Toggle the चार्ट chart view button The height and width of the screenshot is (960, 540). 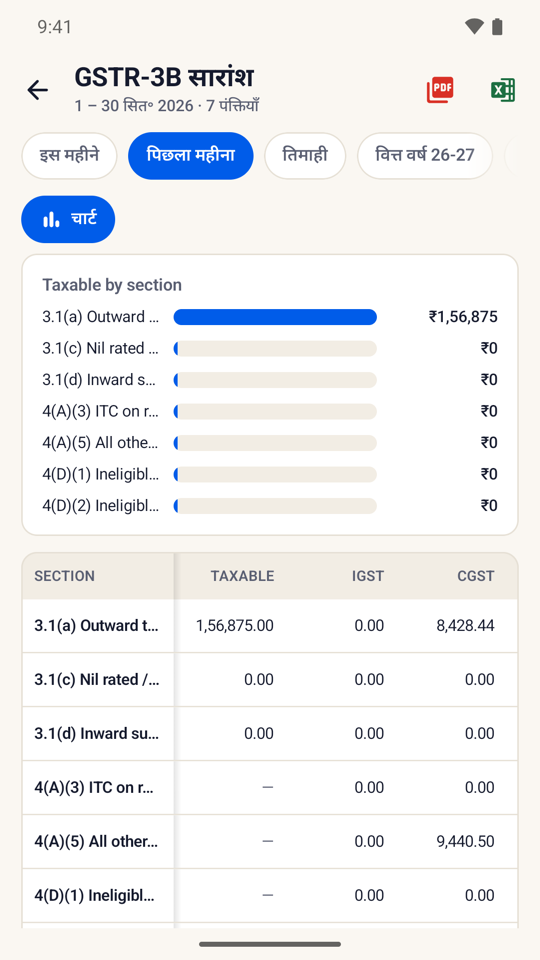point(69,219)
